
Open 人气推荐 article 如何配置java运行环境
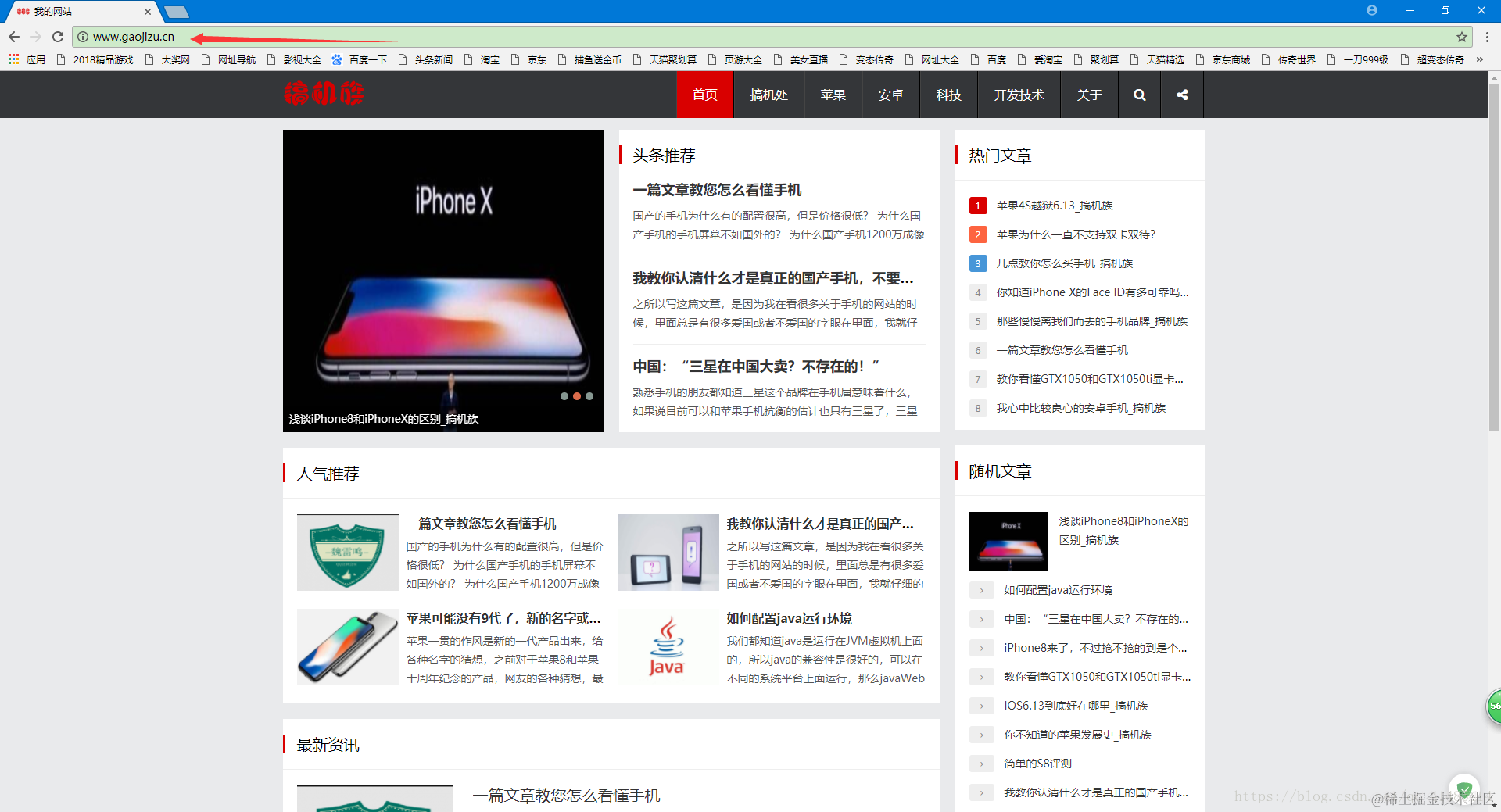point(790,618)
